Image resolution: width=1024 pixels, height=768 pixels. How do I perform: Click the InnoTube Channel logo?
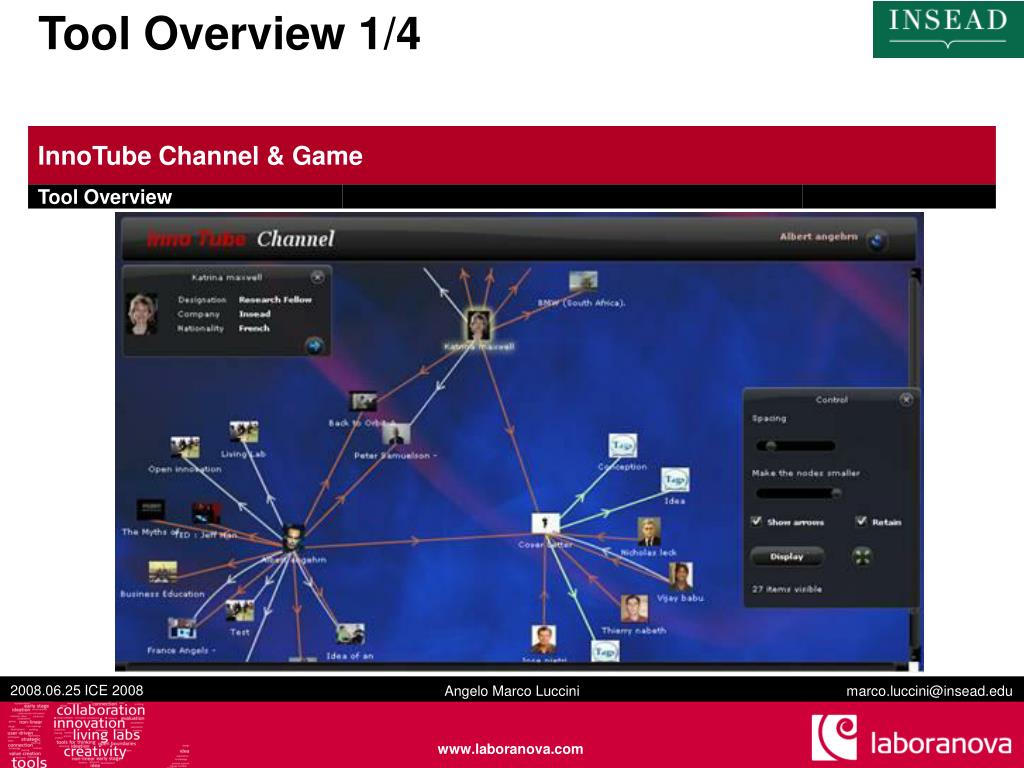[241, 239]
